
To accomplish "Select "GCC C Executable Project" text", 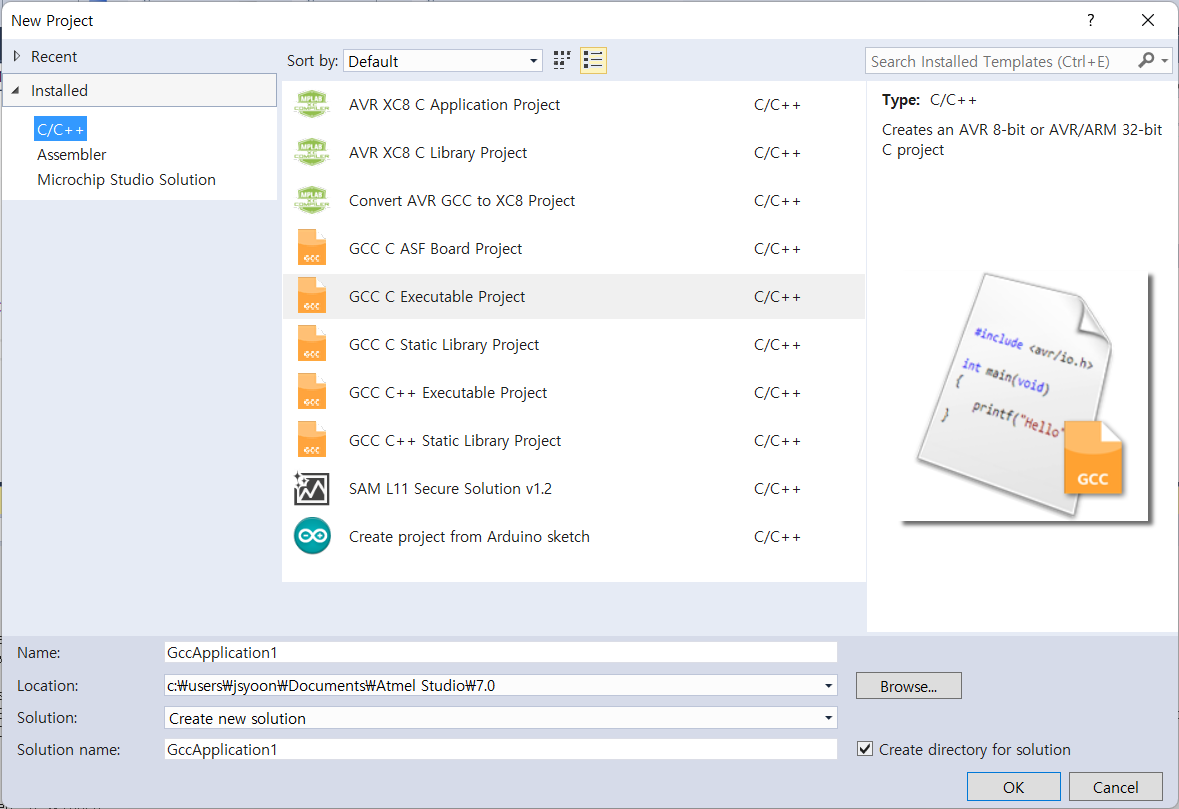I will [437, 296].
